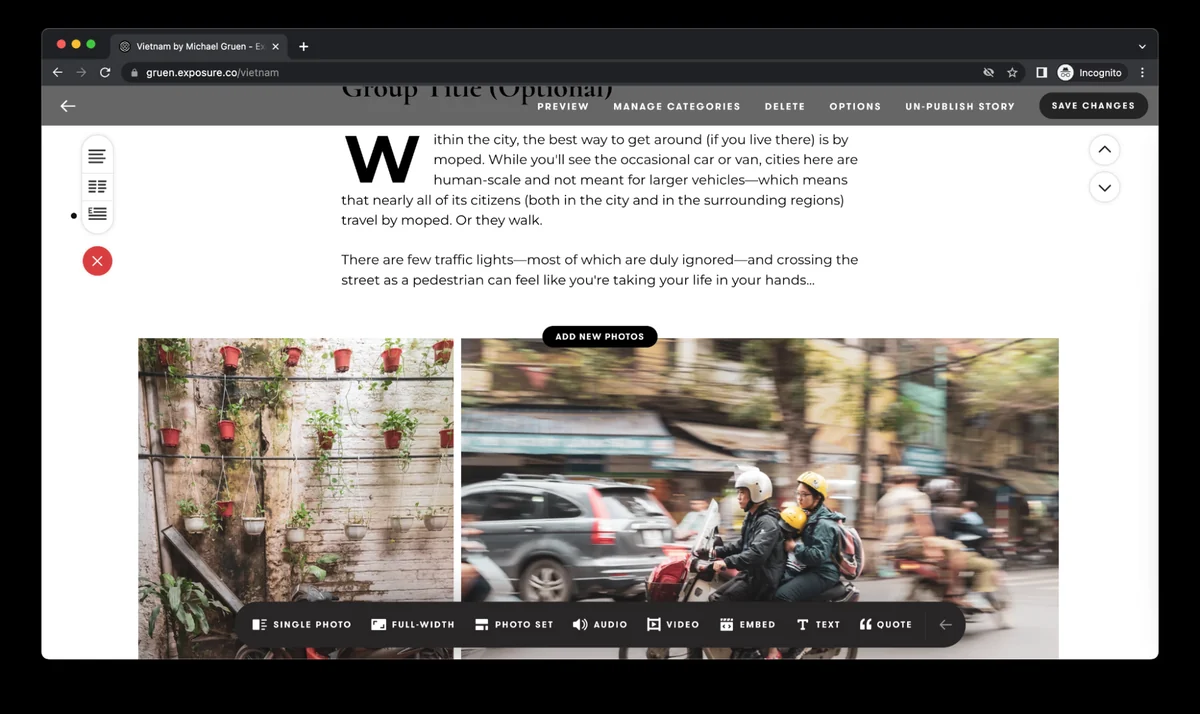The height and width of the screenshot is (714, 1200).
Task: Click the crossed-out eye tracking icon in the address bar
Action: 988,73
